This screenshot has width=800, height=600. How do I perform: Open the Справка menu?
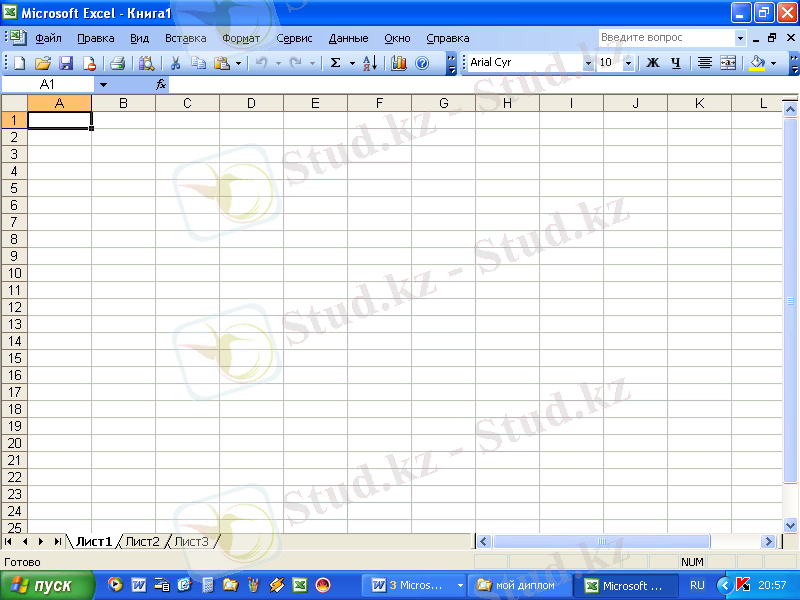click(x=447, y=38)
